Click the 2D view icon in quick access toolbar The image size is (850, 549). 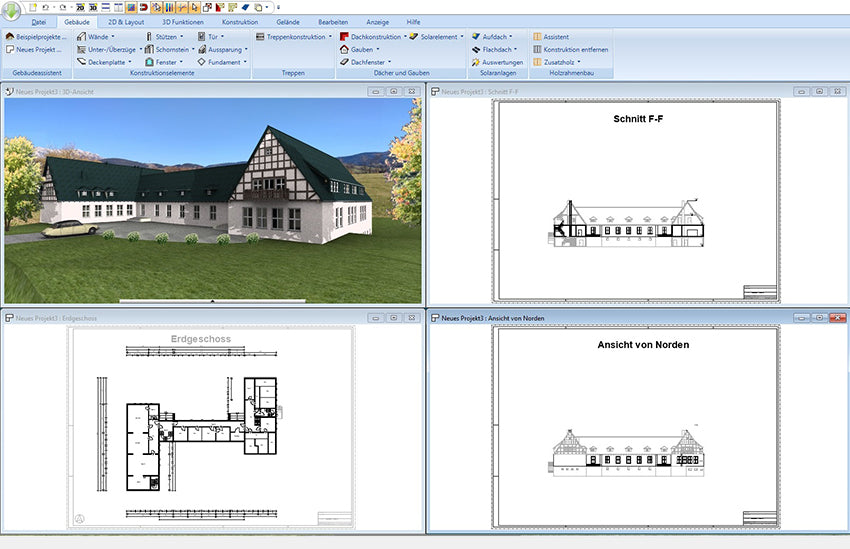[79, 7]
